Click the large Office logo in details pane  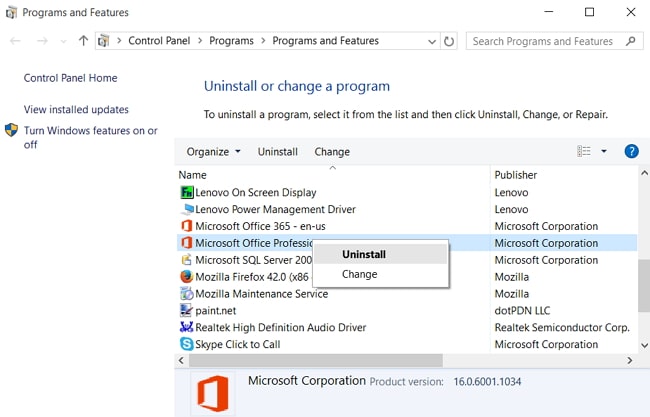coord(213,393)
